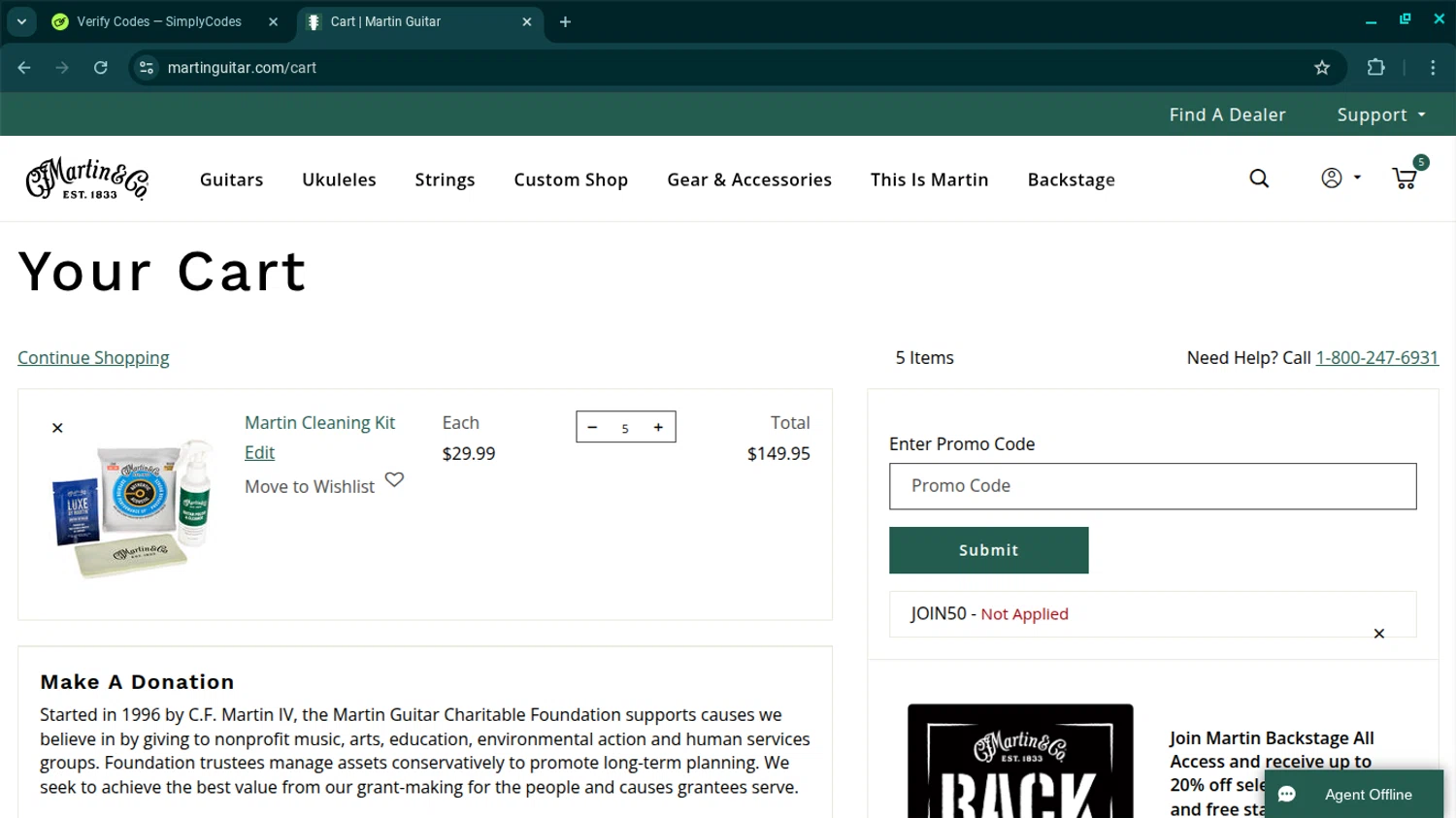Image resolution: width=1456 pixels, height=818 pixels.
Task: Open the Custom Shop menu
Action: pyautogui.click(x=571, y=180)
